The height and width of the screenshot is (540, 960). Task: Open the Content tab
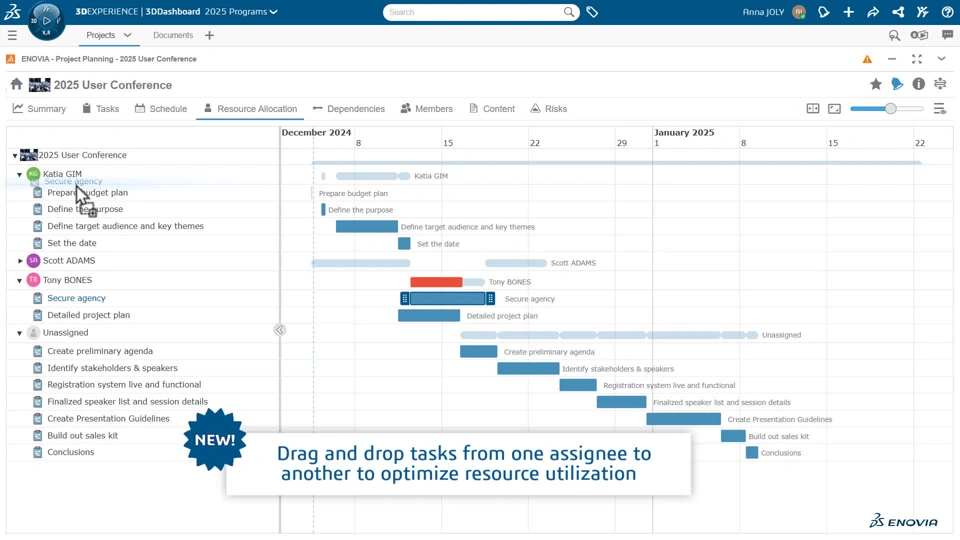click(x=492, y=108)
